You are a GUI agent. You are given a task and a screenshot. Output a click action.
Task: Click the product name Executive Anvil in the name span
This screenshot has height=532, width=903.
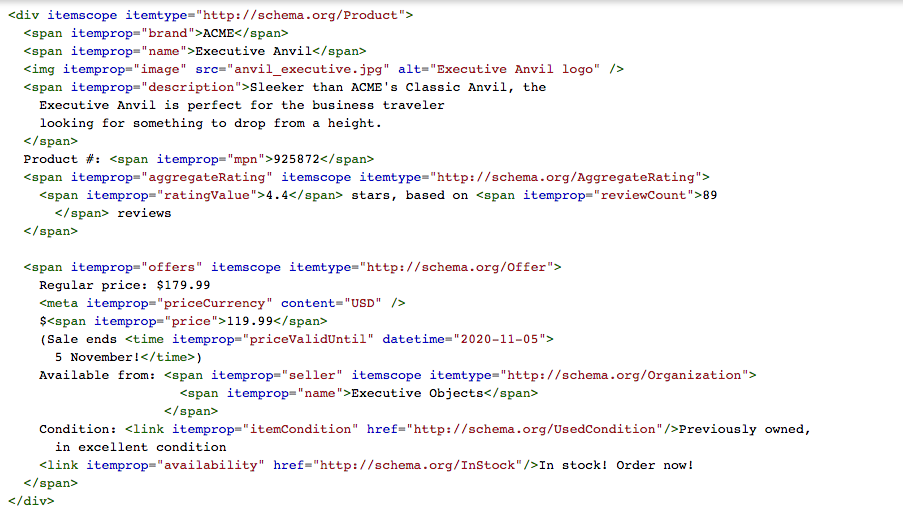click(x=253, y=51)
